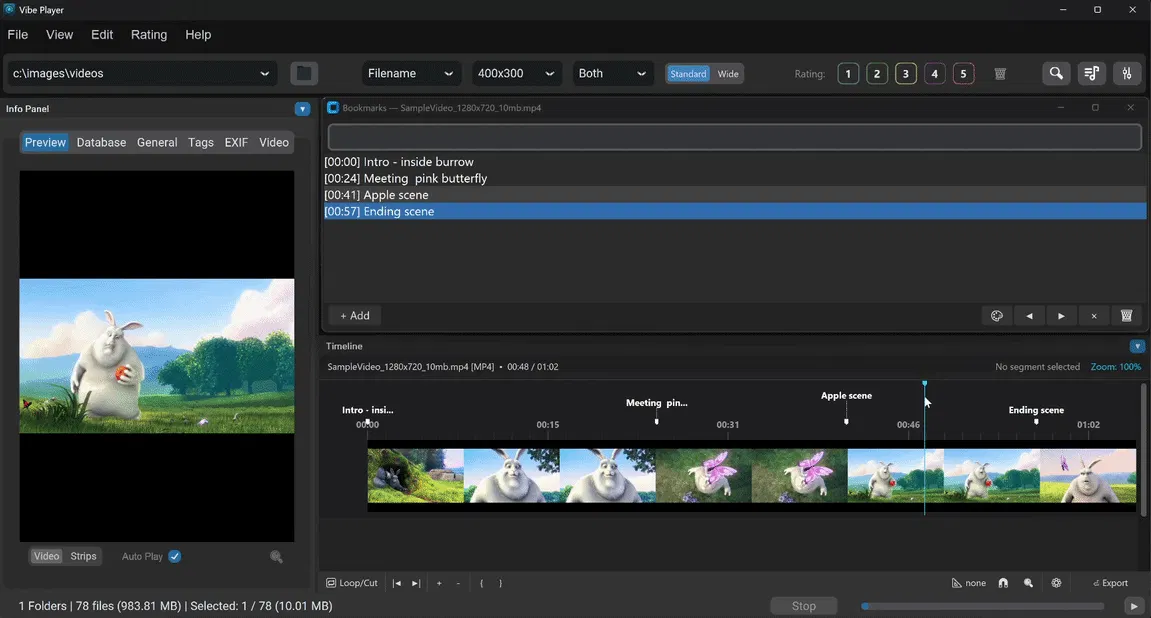Switch to Wide layout mode
This screenshot has width=1151, height=618.
click(727, 73)
